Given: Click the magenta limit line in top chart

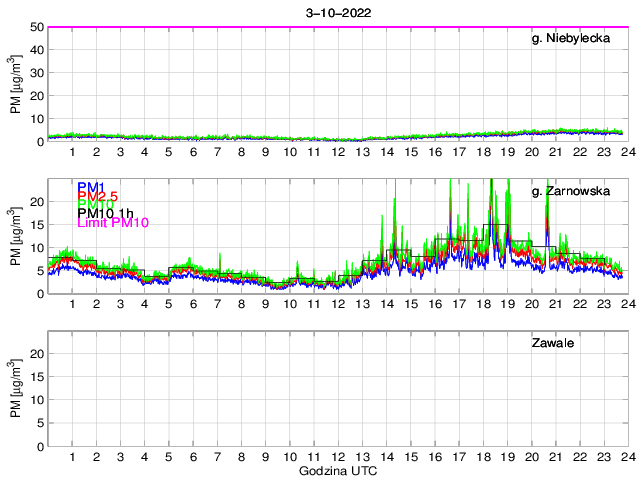Looking at the screenshot, I should 337,27.
